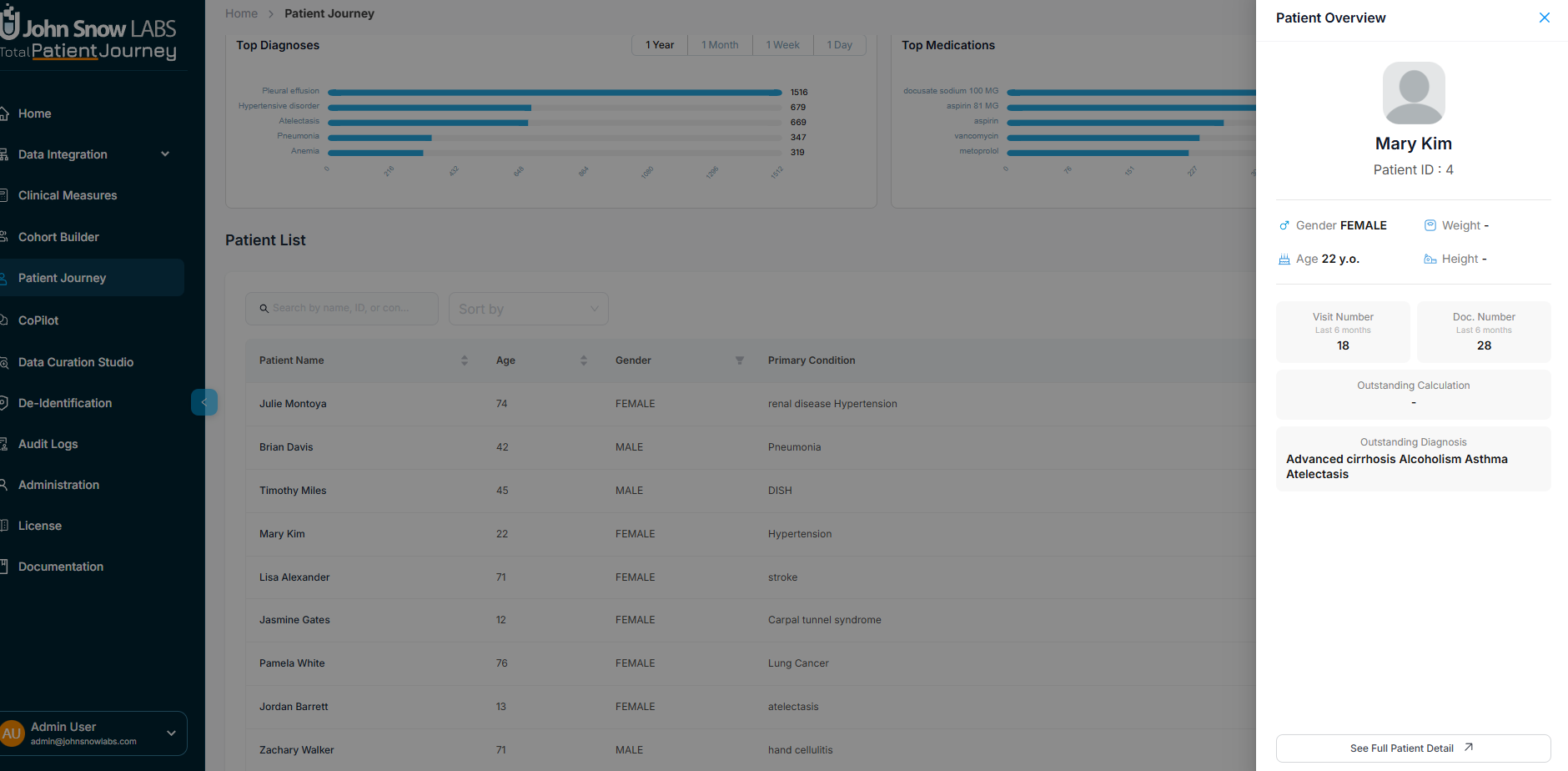The image size is (1568, 771).
Task: Open the De-Identification section
Action: pos(66,402)
